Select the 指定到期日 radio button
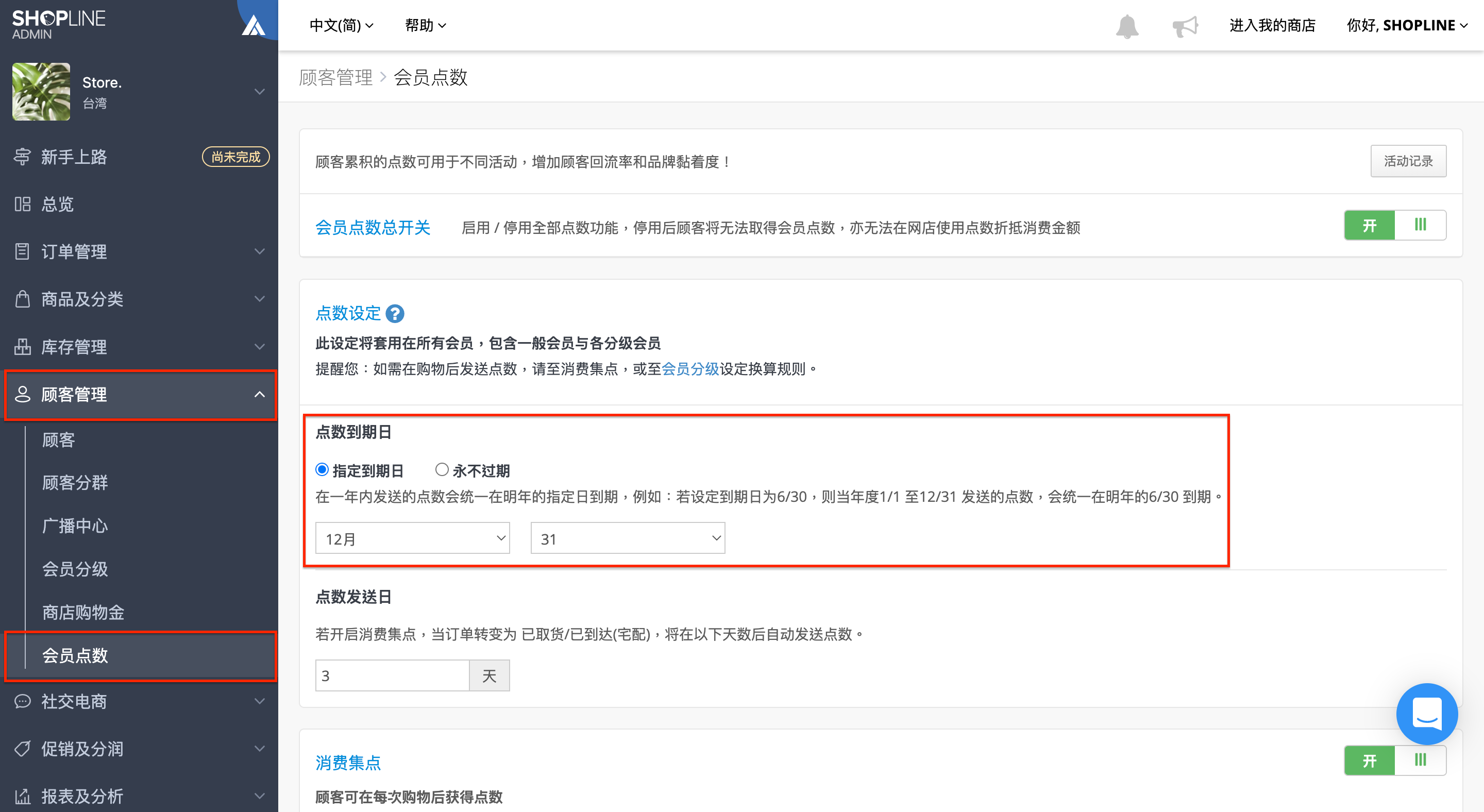Viewport: 1484px width, 812px height. point(322,470)
